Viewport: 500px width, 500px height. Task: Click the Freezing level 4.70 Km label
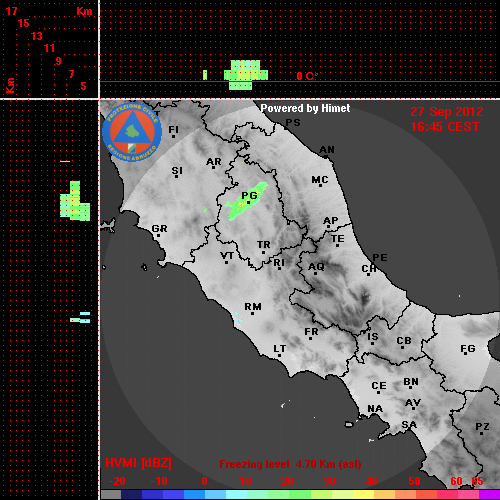pyautogui.click(x=290, y=464)
